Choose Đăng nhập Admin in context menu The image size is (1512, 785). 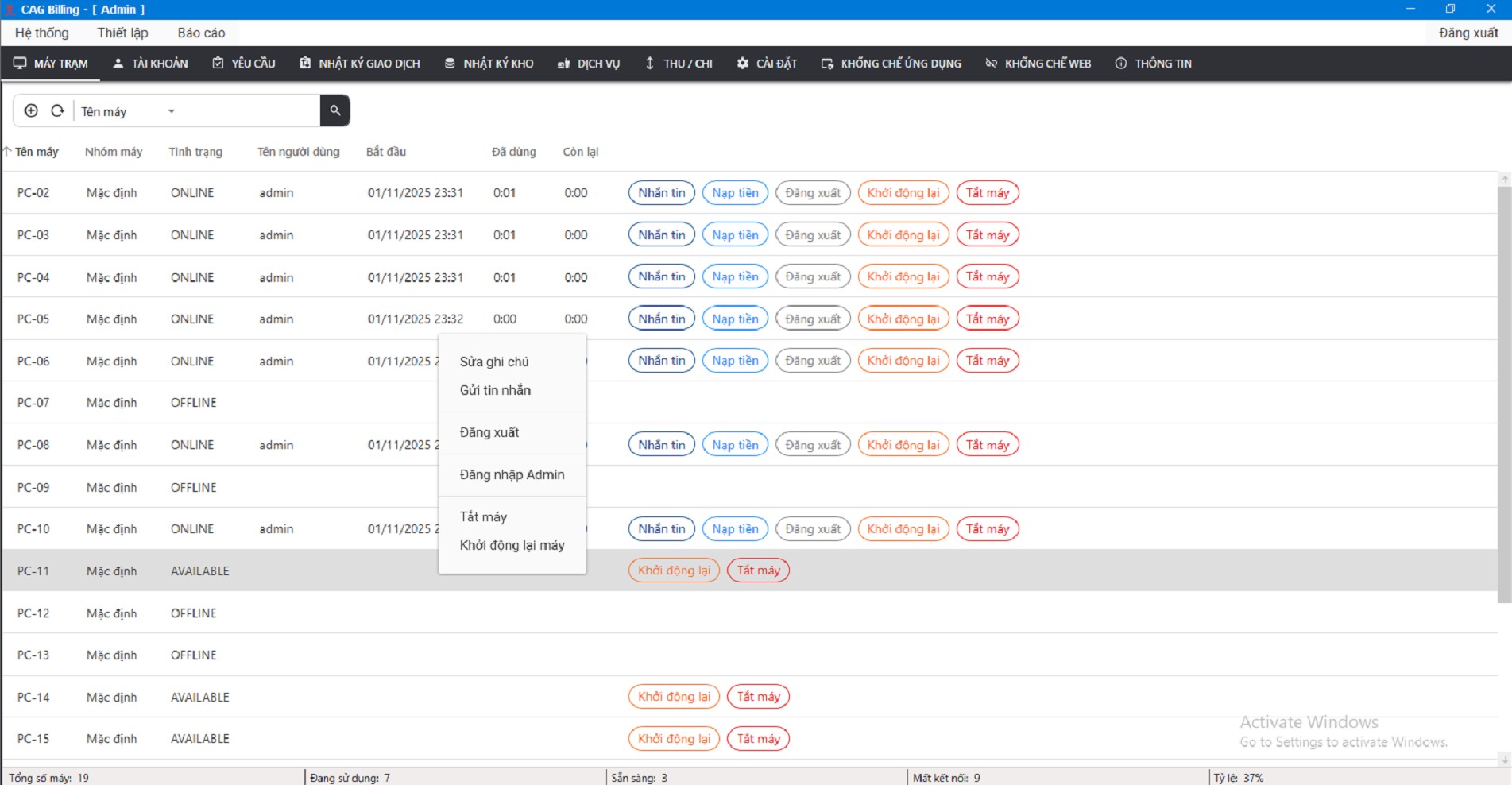click(512, 474)
